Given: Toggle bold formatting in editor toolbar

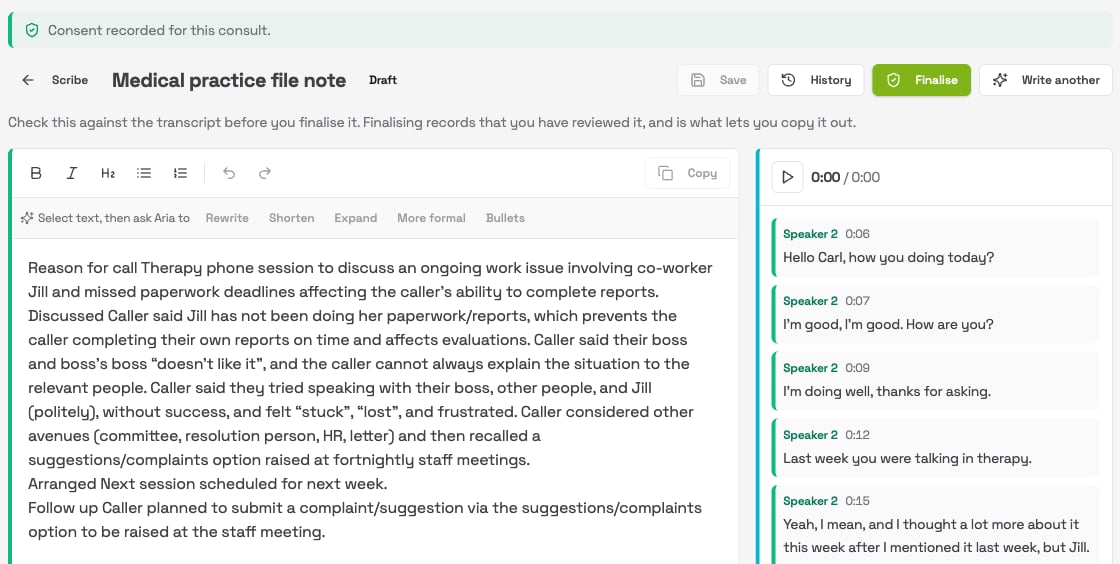Looking at the screenshot, I should click(x=36, y=173).
